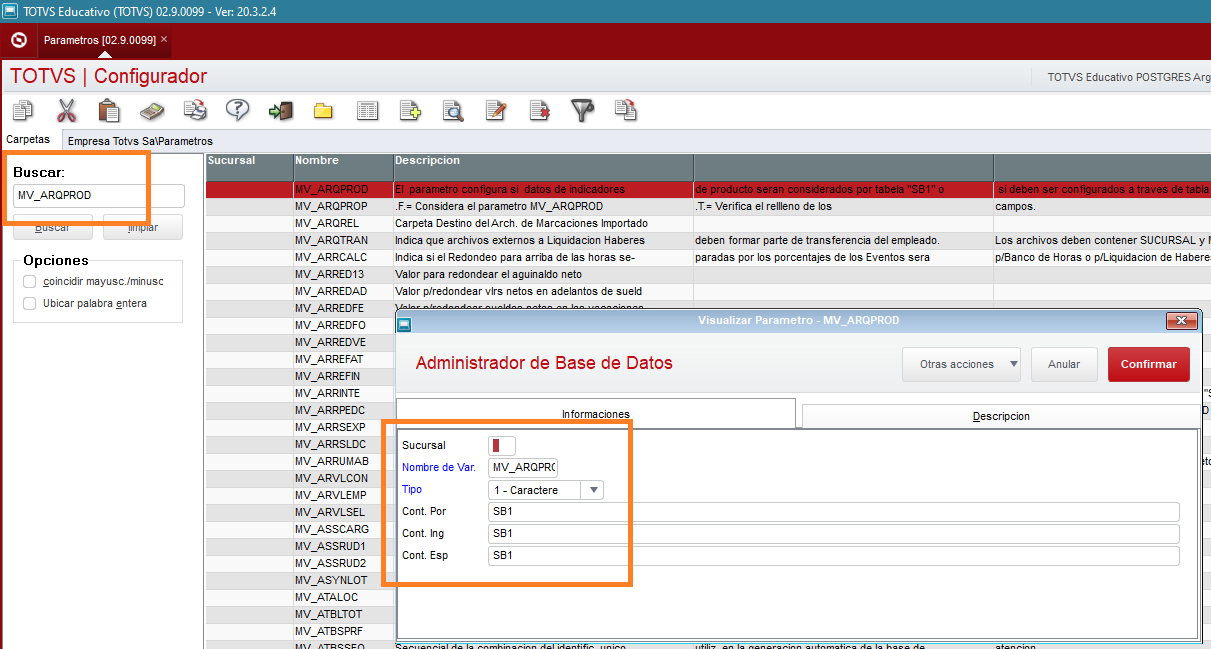Select the MV_ASSCARG row
The width and height of the screenshot is (1211, 649).
[300, 529]
